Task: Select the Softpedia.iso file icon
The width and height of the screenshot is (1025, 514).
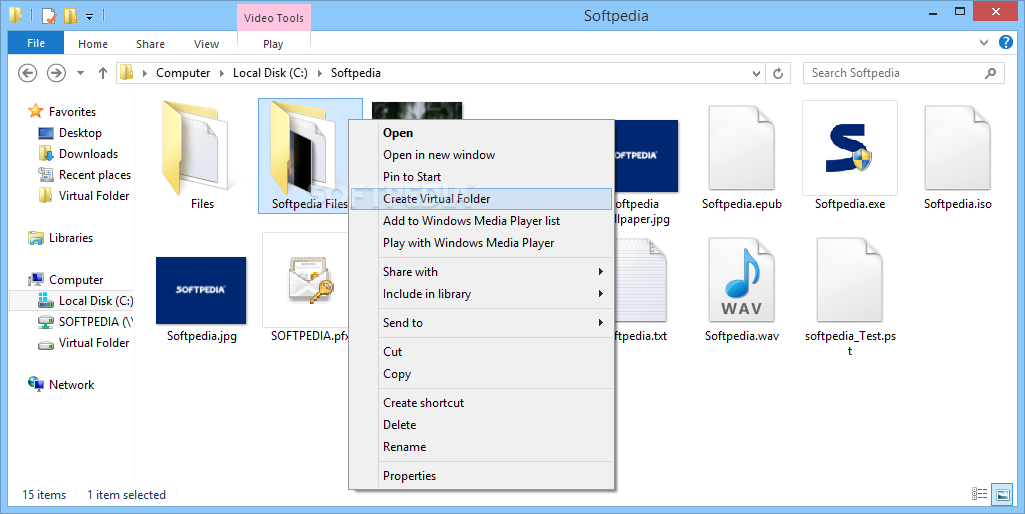Action: tap(958, 148)
